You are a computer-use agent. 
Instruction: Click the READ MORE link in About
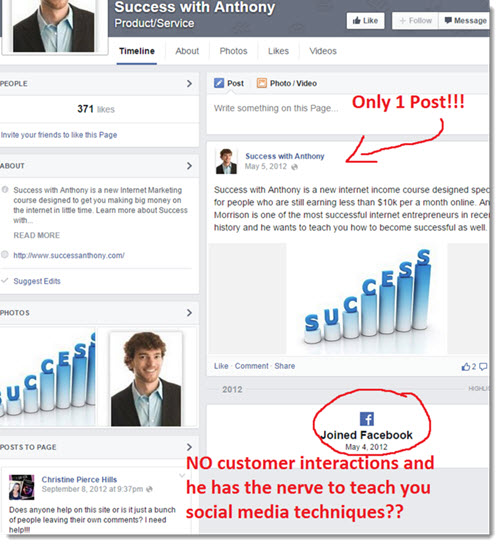[x=36, y=235]
